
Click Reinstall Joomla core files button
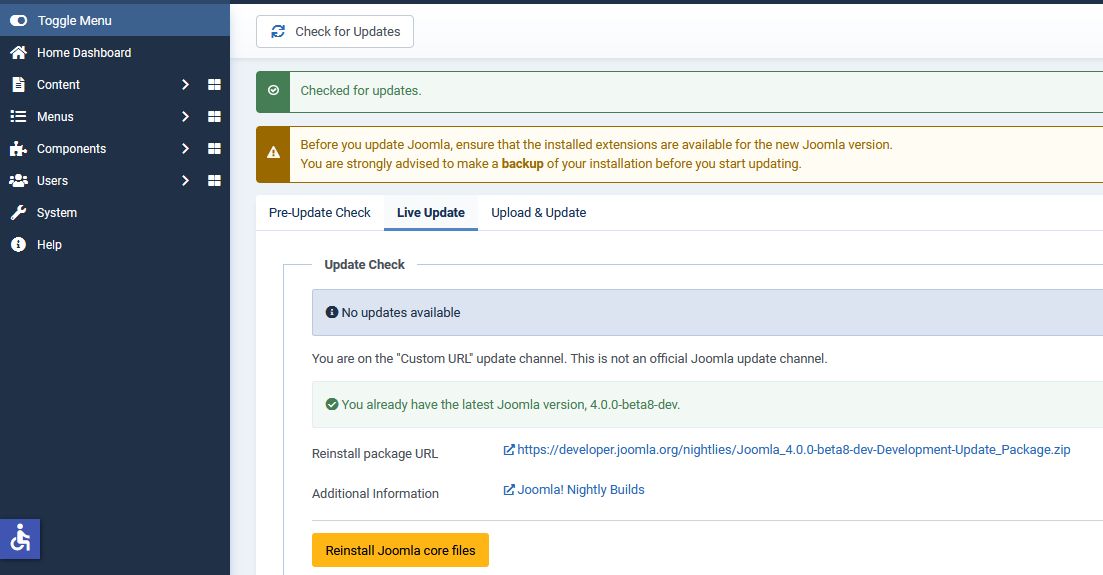pos(400,550)
